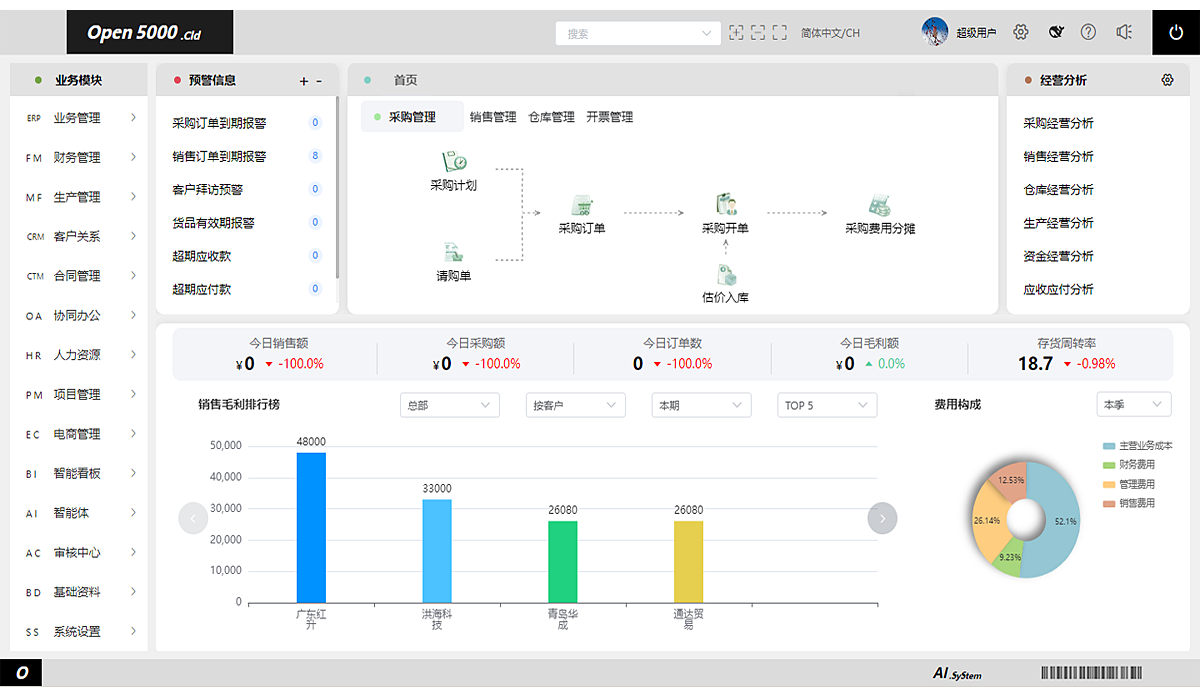1200x700 pixels.
Task: Open 销售订单到期报警 row with 8
Action: [x=246, y=156]
